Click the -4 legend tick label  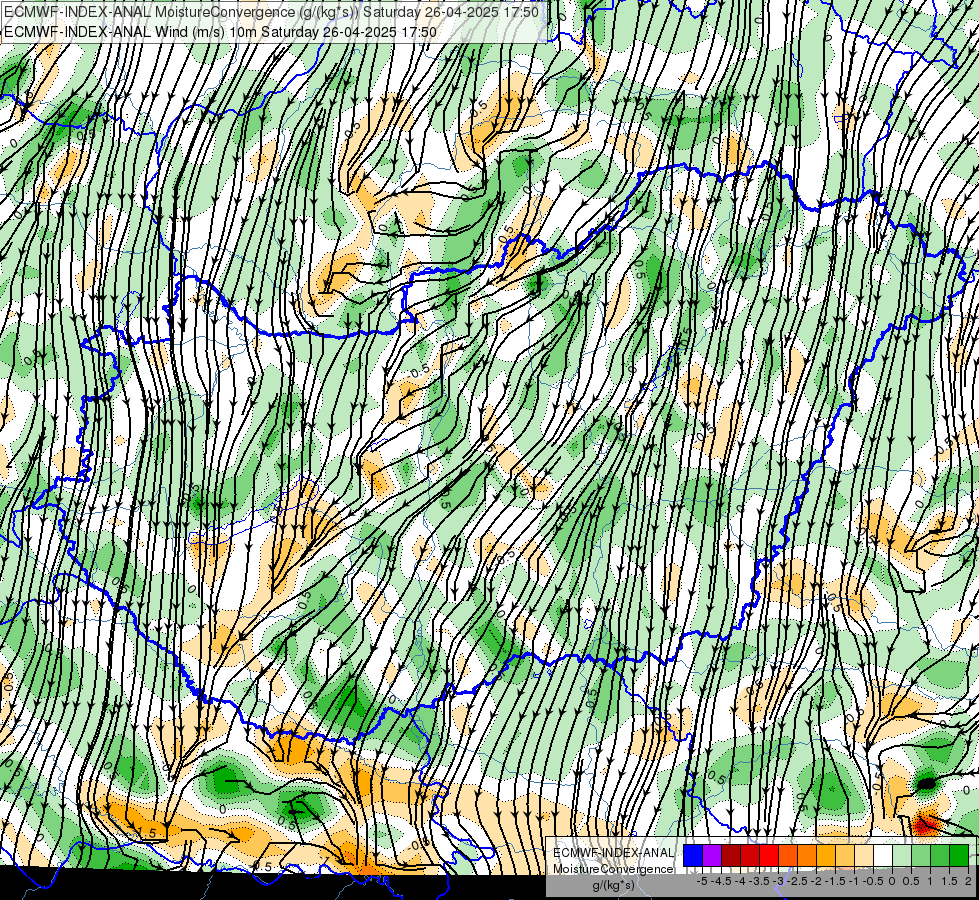(x=741, y=881)
